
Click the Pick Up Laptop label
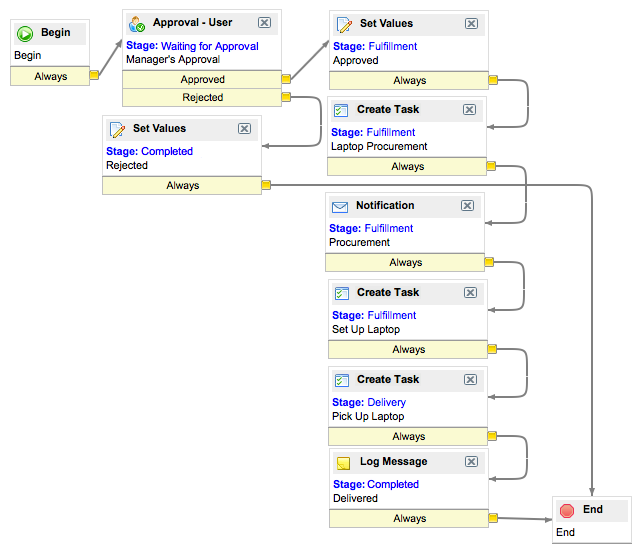[x=368, y=416]
